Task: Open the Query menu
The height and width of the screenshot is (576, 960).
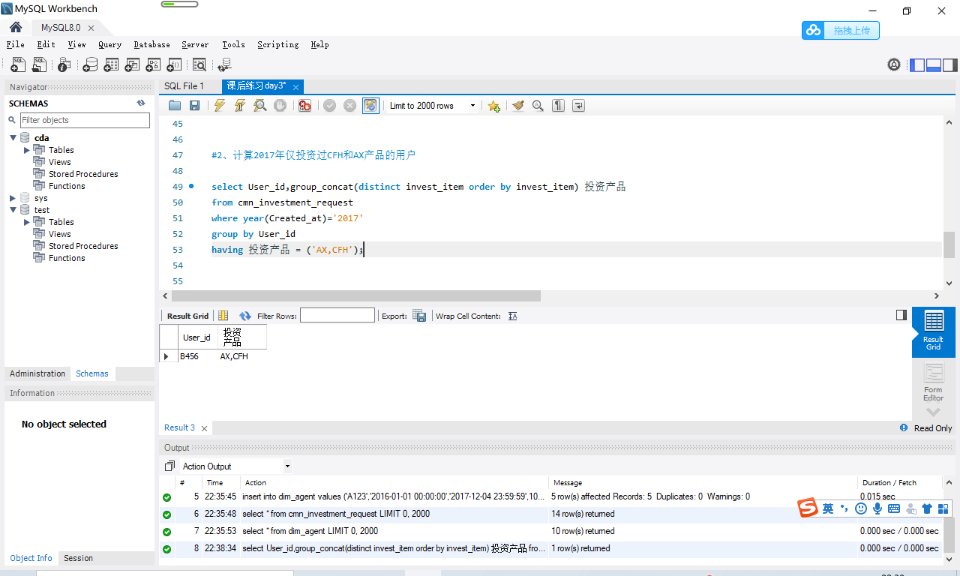Action: (x=109, y=45)
